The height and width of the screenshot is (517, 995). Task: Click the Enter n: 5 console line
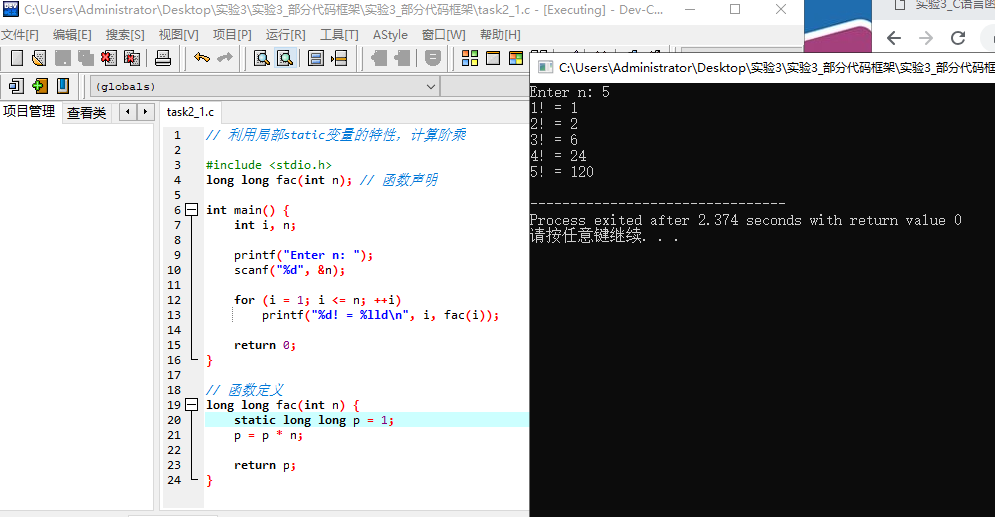tap(569, 93)
